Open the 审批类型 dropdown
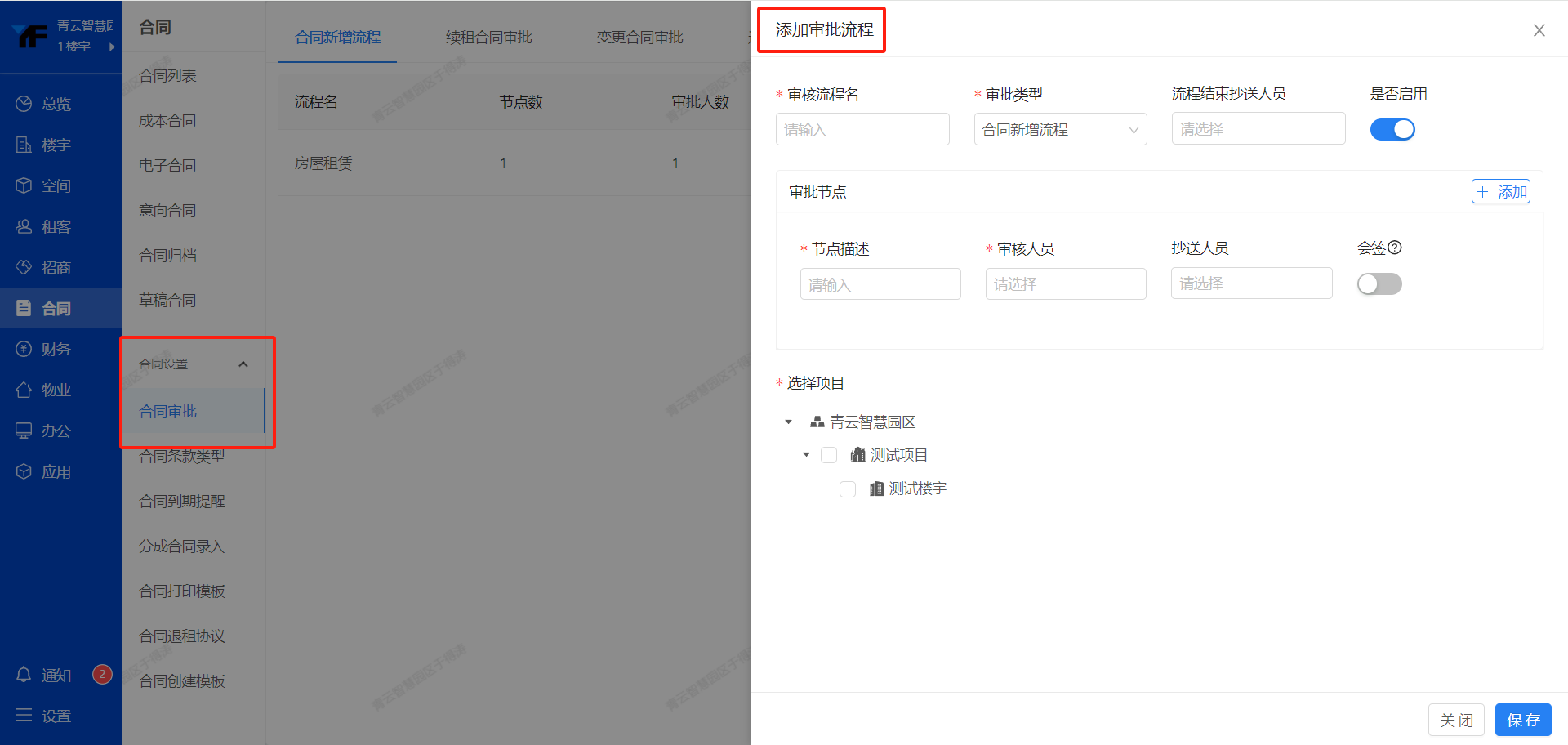This screenshot has width=1568, height=745. click(x=1059, y=129)
